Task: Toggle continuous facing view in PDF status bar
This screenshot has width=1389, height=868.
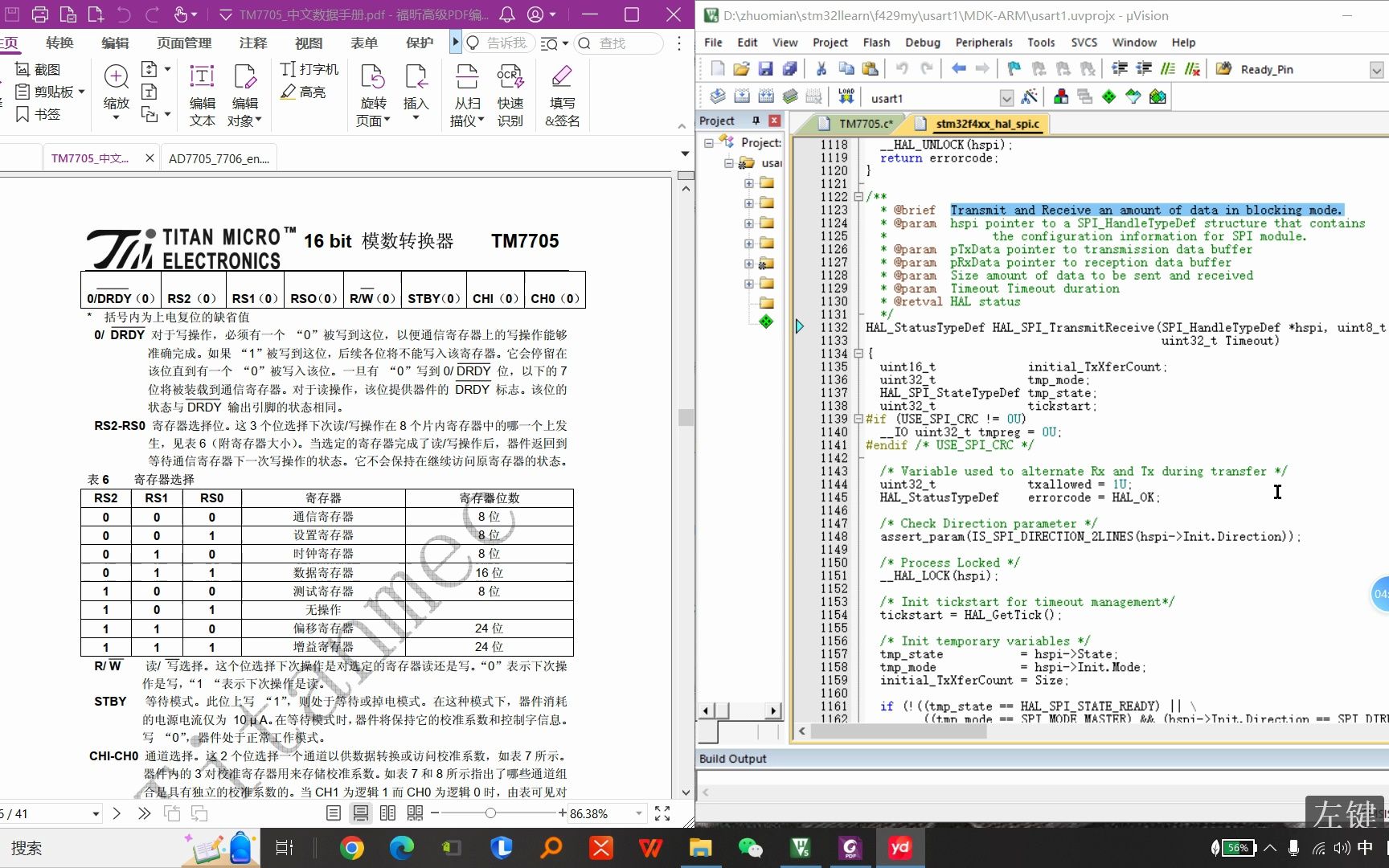Action: tap(415, 813)
